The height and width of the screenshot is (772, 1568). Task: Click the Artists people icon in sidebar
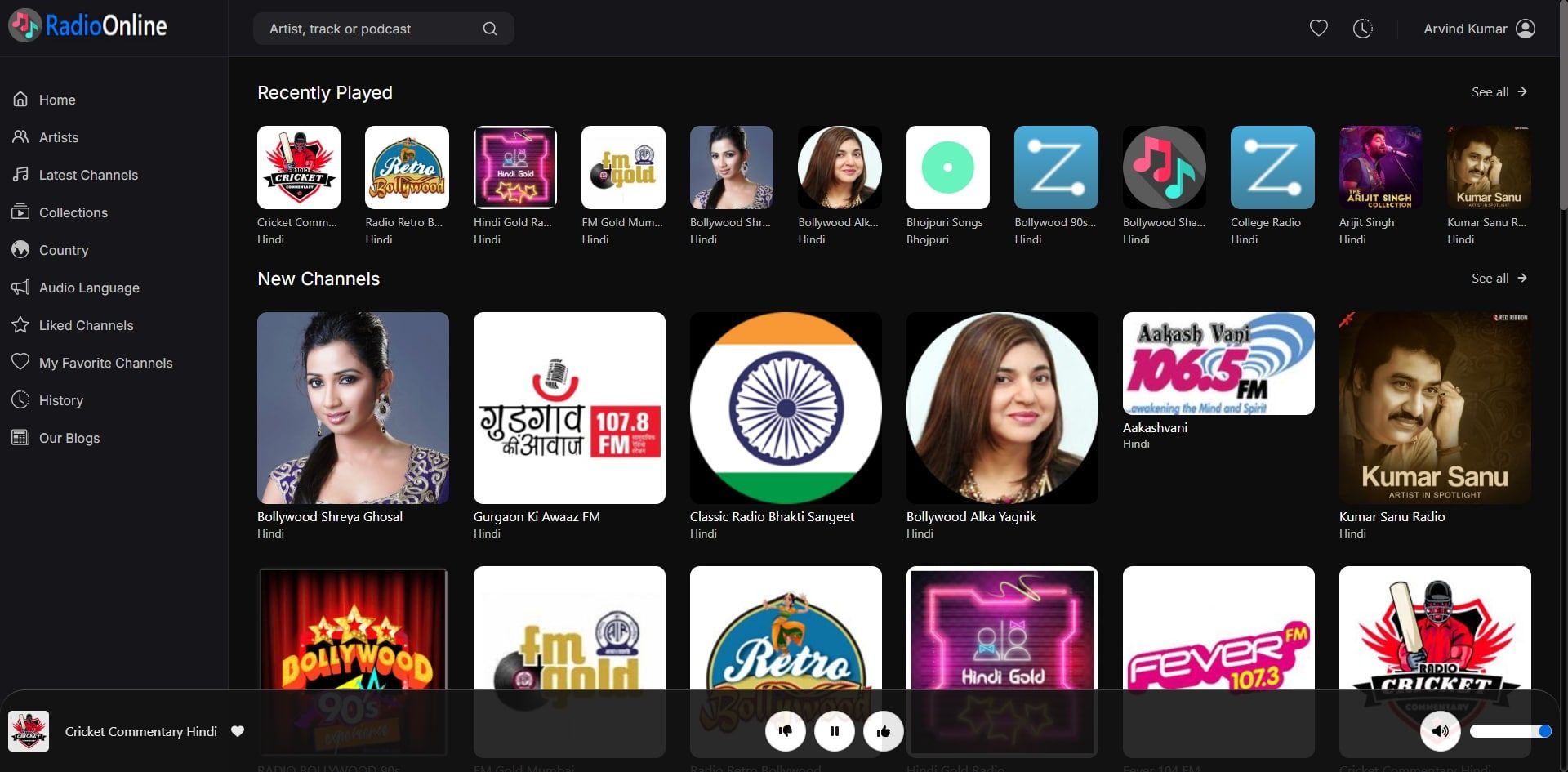[20, 136]
